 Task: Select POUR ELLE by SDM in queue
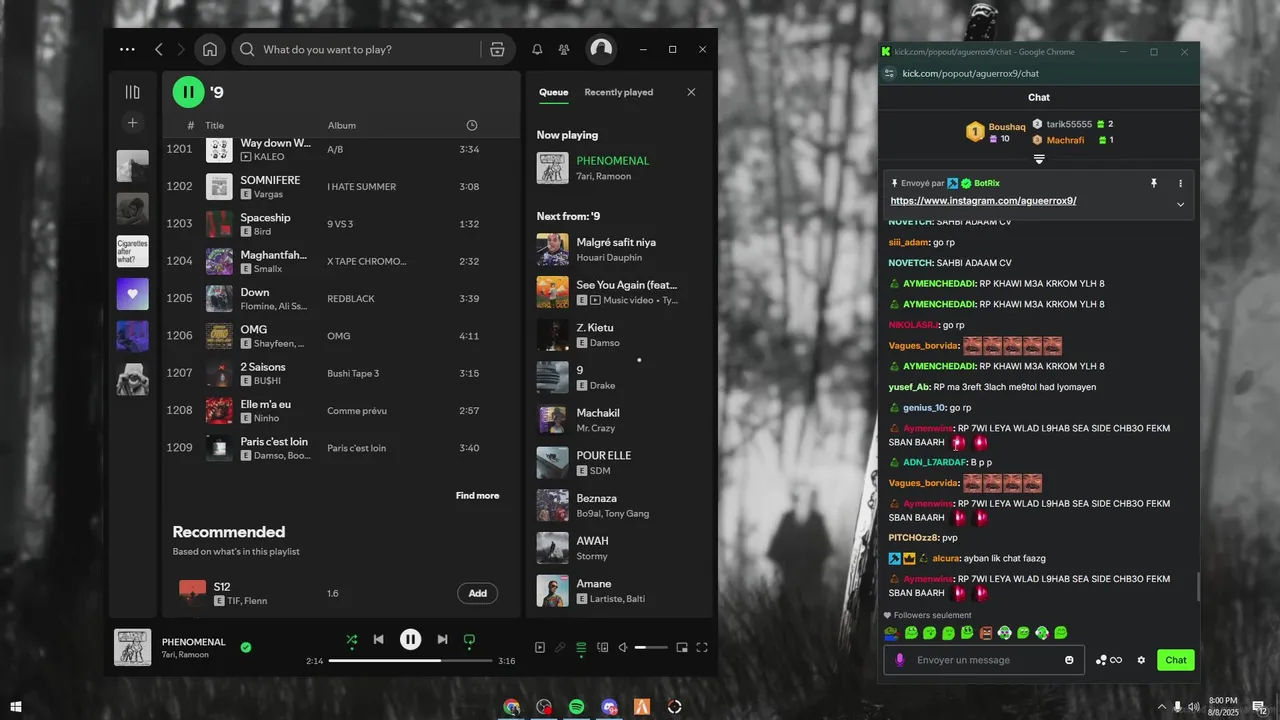617,463
